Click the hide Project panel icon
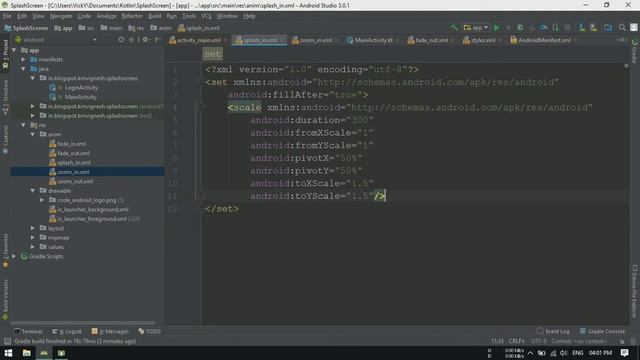 click(157, 40)
